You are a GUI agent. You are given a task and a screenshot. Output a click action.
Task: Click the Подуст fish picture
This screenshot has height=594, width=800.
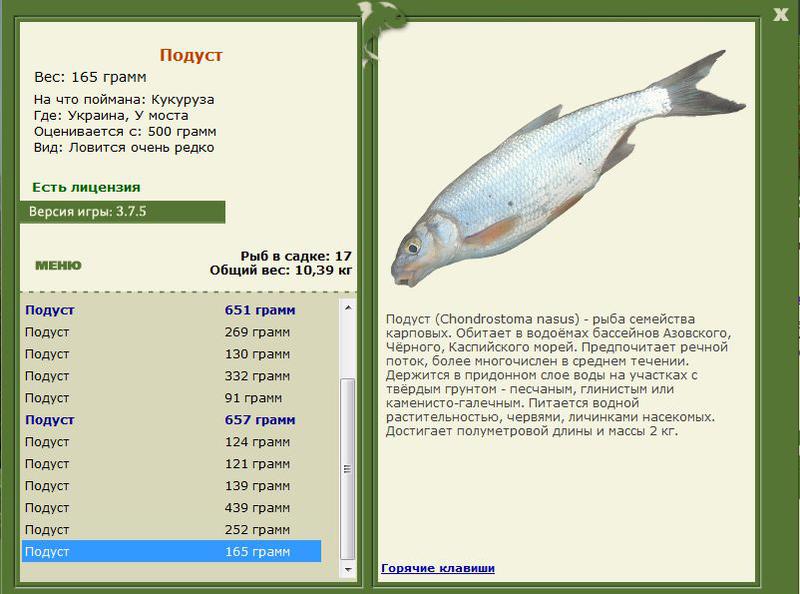tap(566, 168)
